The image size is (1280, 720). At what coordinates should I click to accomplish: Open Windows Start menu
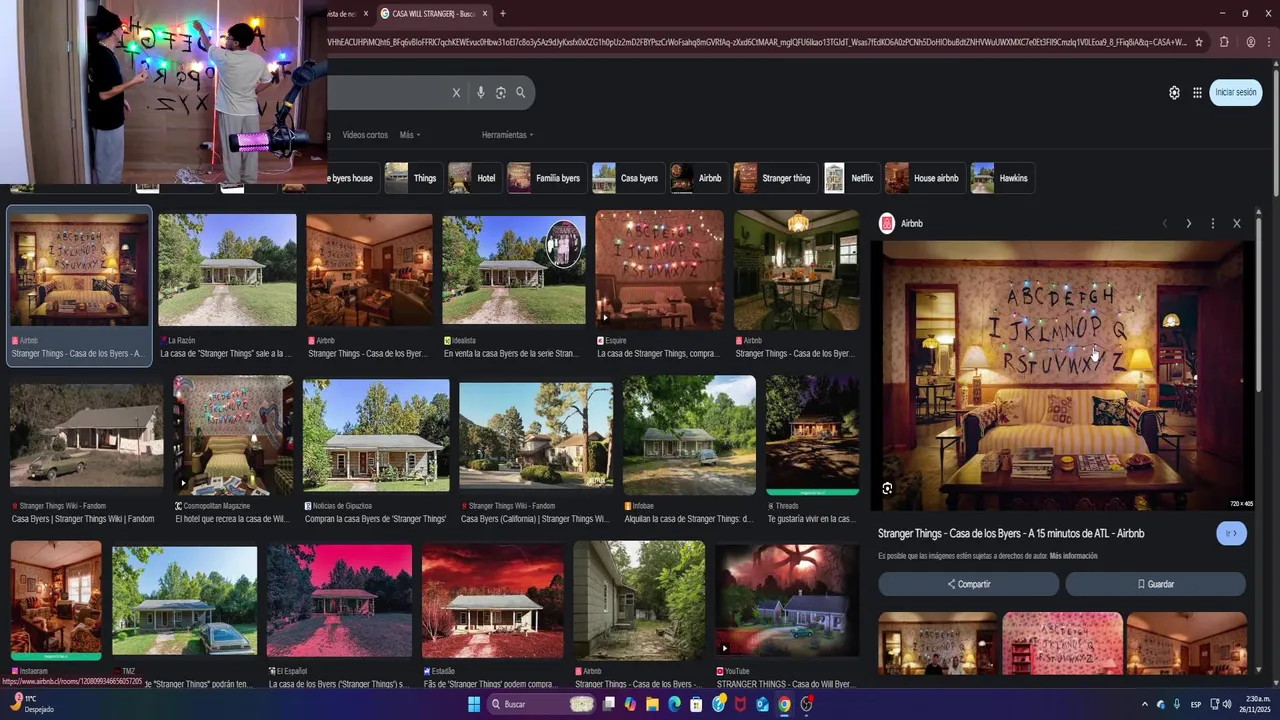pos(474,704)
